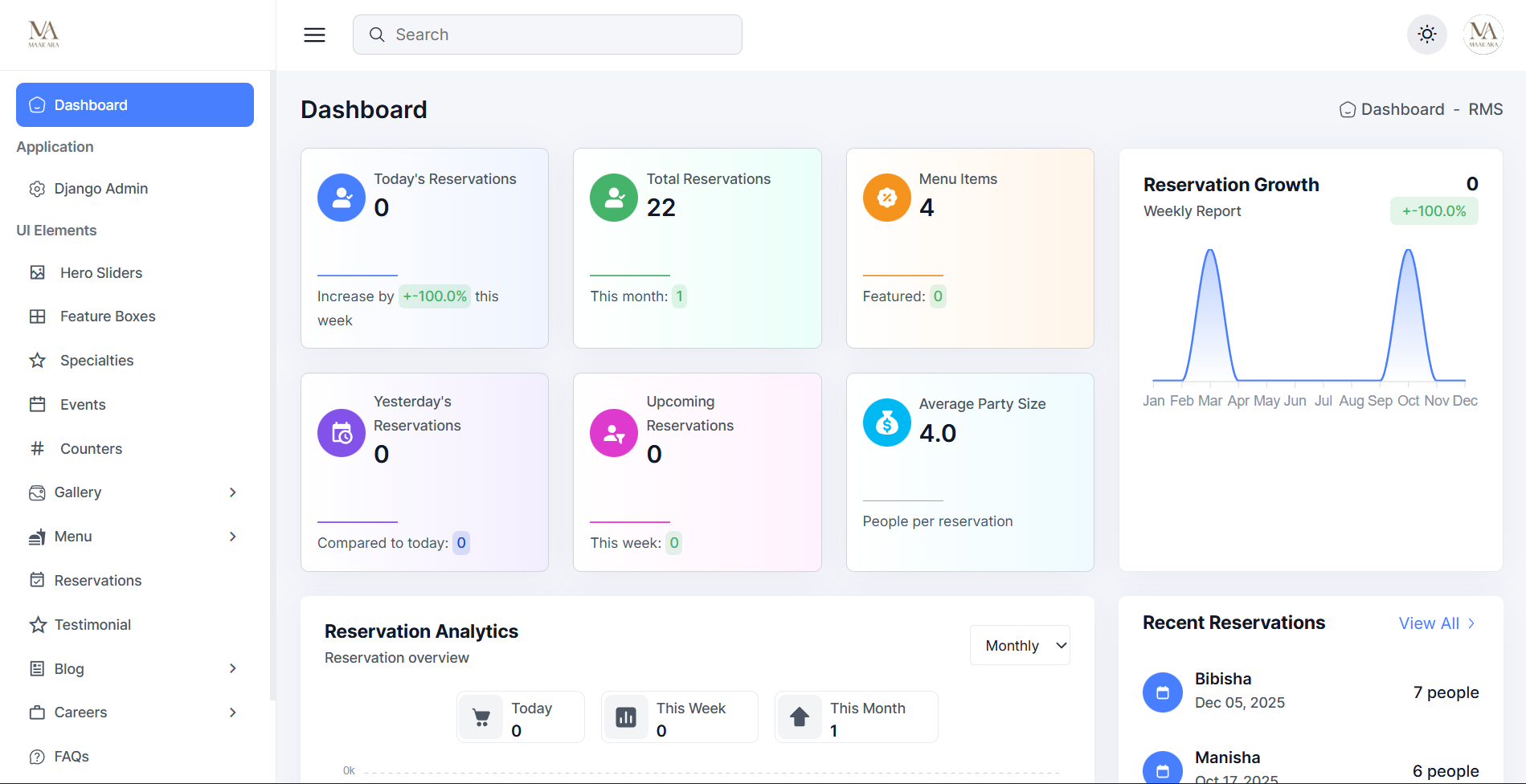This screenshot has height=784, width=1526.
Task: Open Reservations from the sidebar
Action: pos(97,581)
